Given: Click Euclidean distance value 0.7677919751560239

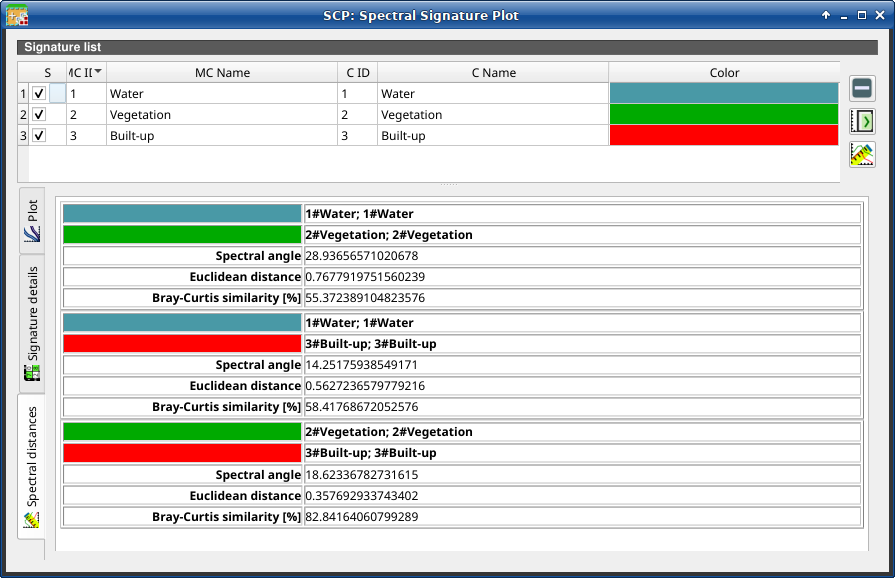Looking at the screenshot, I should pyautogui.click(x=365, y=277).
